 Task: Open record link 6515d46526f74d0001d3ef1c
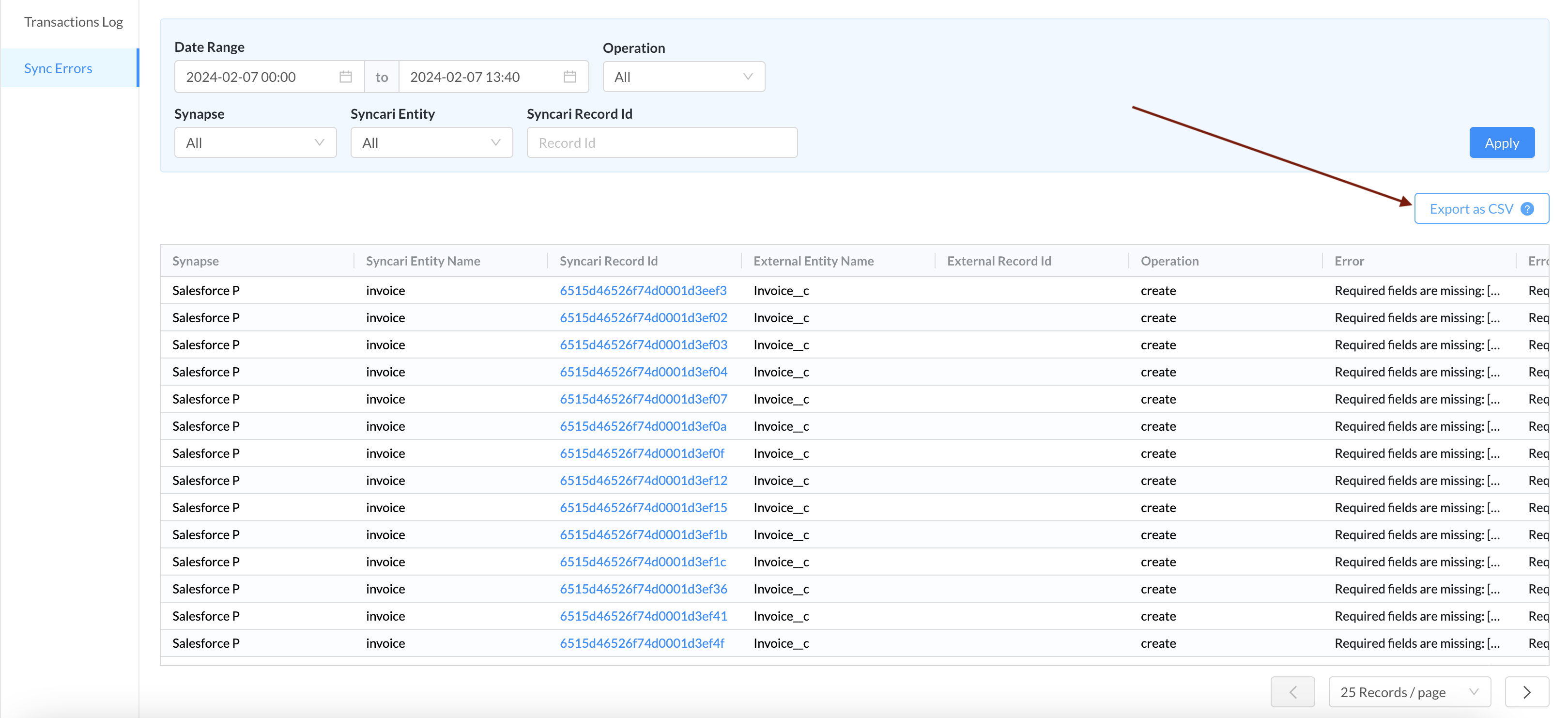tap(643, 562)
